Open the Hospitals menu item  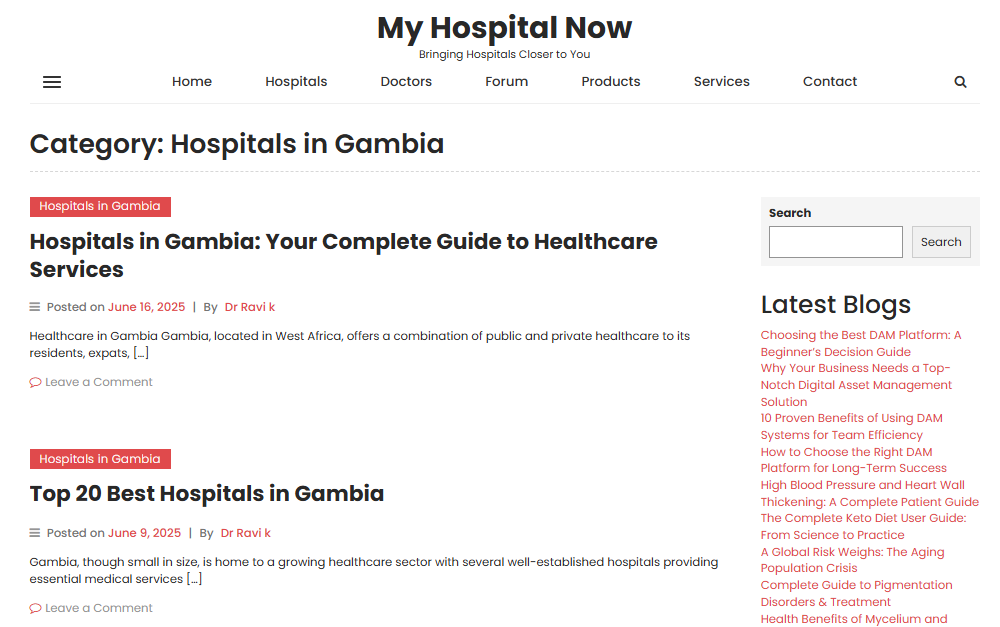[296, 82]
